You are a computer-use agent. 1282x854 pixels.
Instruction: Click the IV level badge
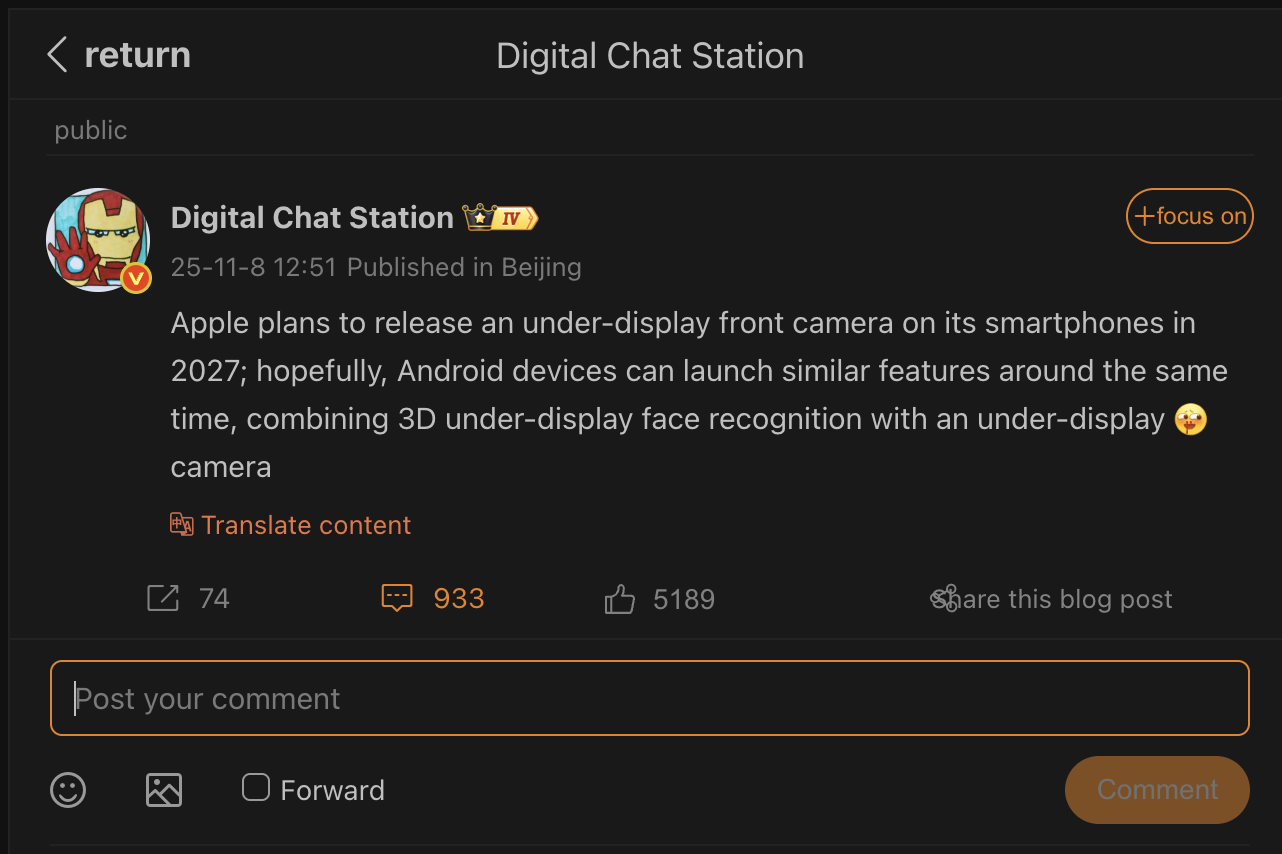(512, 217)
